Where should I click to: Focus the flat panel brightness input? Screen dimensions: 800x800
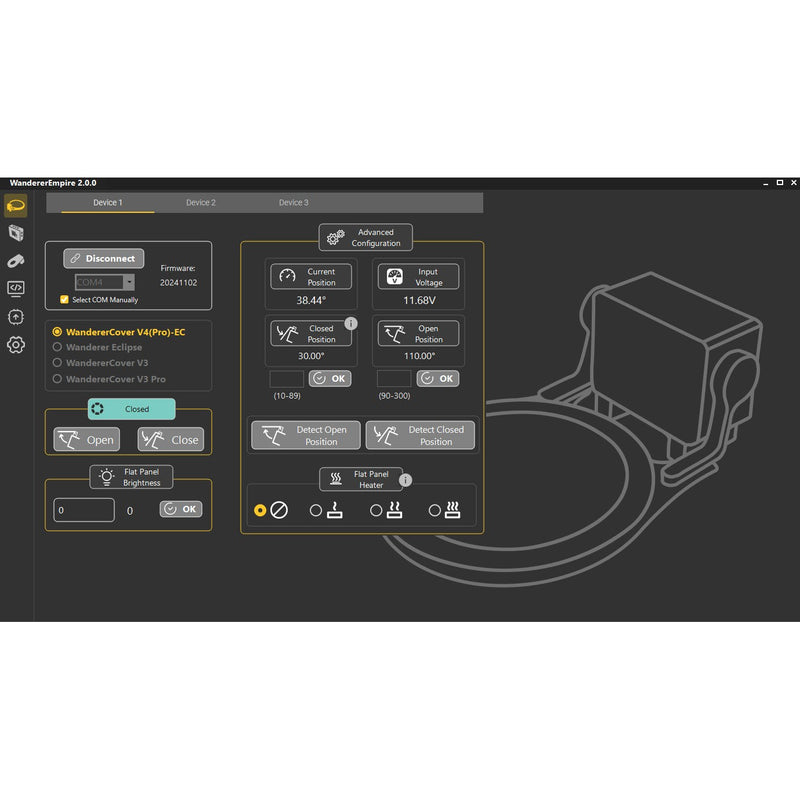[84, 510]
